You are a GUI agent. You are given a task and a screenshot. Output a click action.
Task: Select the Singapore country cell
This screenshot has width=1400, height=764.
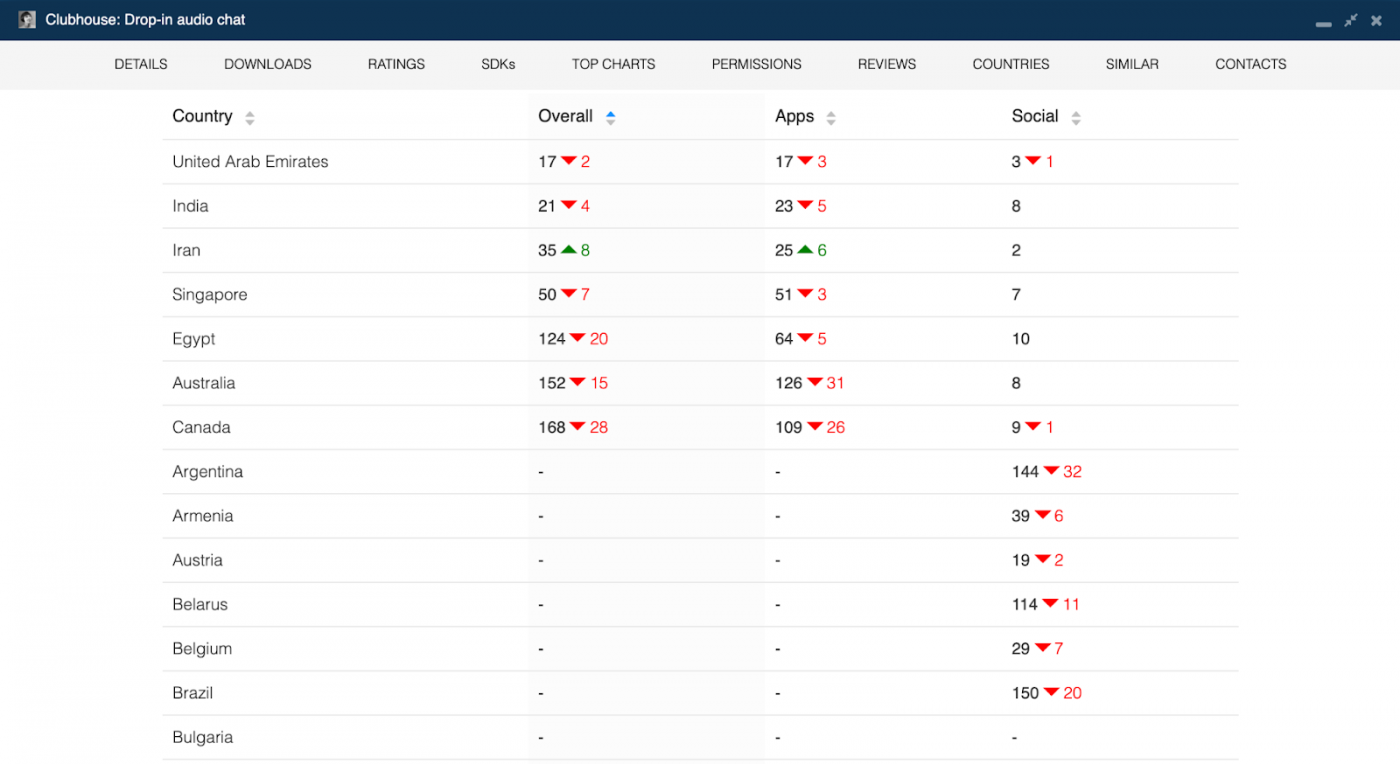(210, 295)
